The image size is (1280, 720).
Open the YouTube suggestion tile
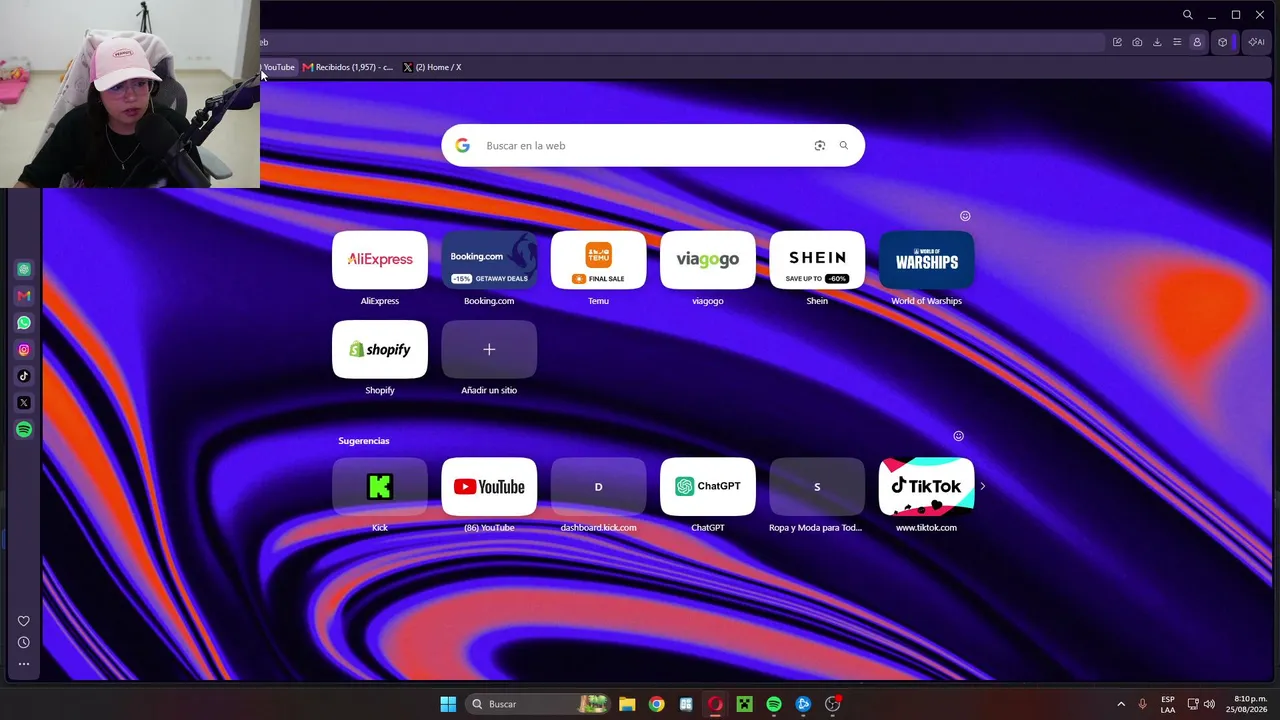pos(489,487)
